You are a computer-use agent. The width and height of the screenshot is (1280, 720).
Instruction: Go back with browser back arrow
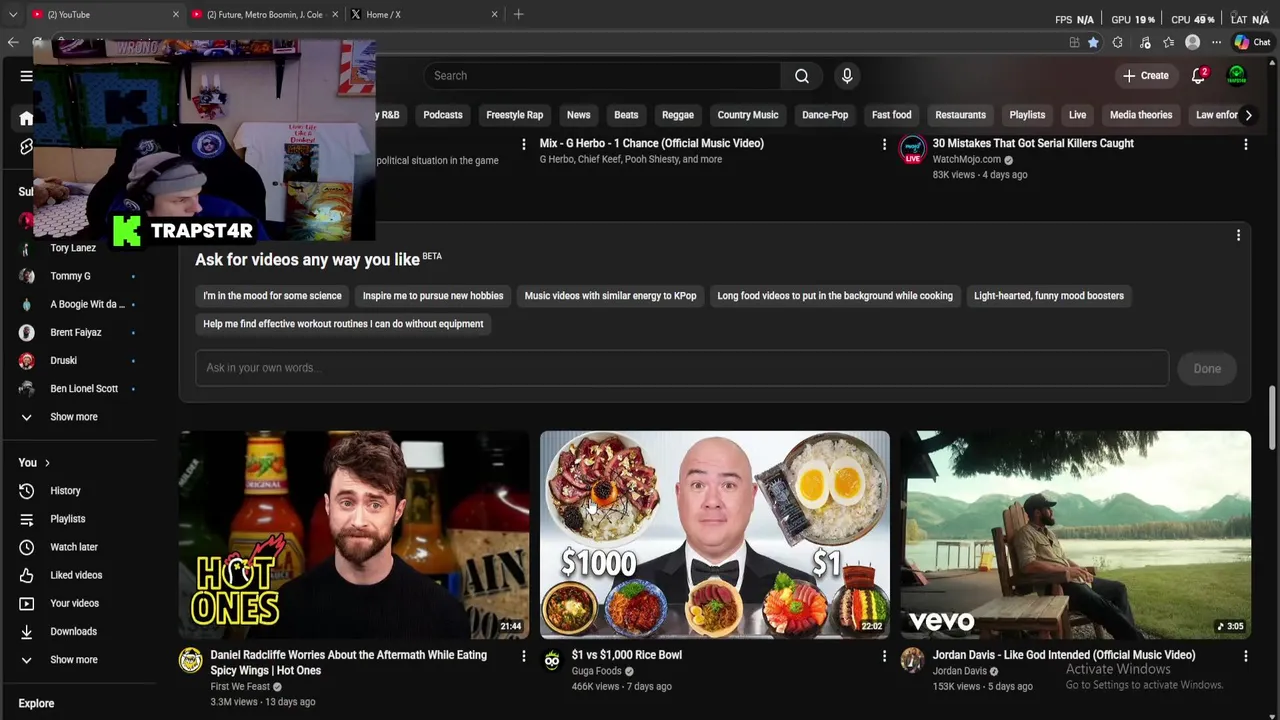point(13,42)
